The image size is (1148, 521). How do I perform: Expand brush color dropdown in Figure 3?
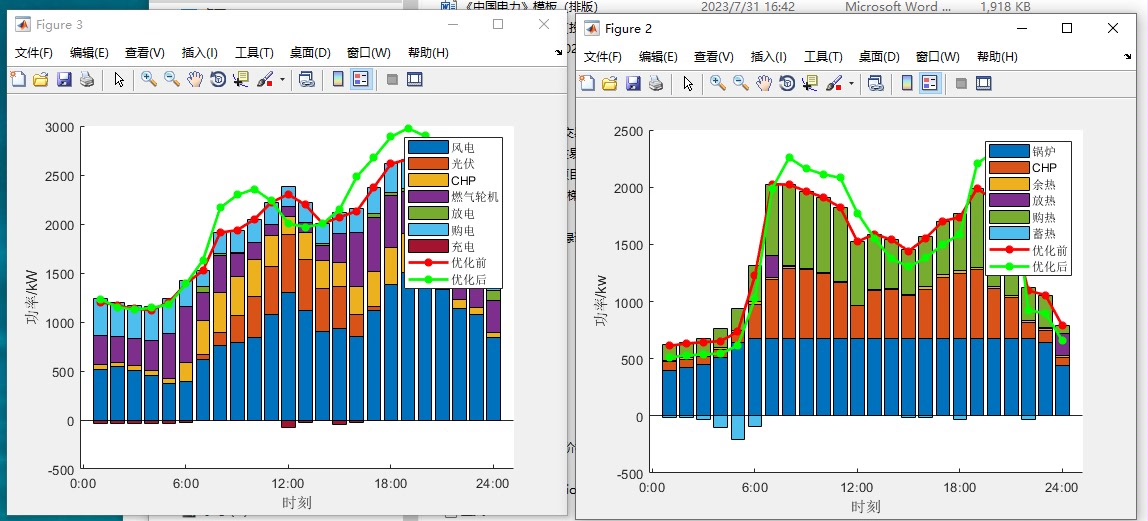click(x=282, y=79)
